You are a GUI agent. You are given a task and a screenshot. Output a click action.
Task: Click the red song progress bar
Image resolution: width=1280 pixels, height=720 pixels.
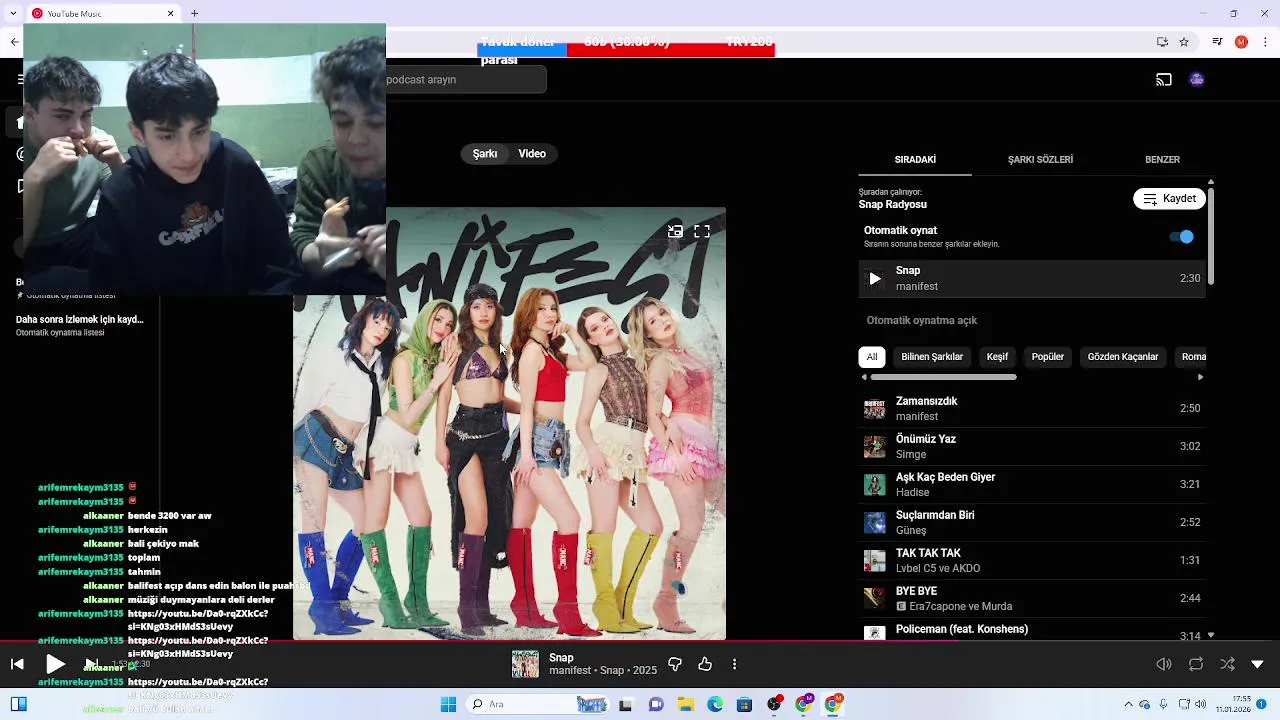coord(640,641)
